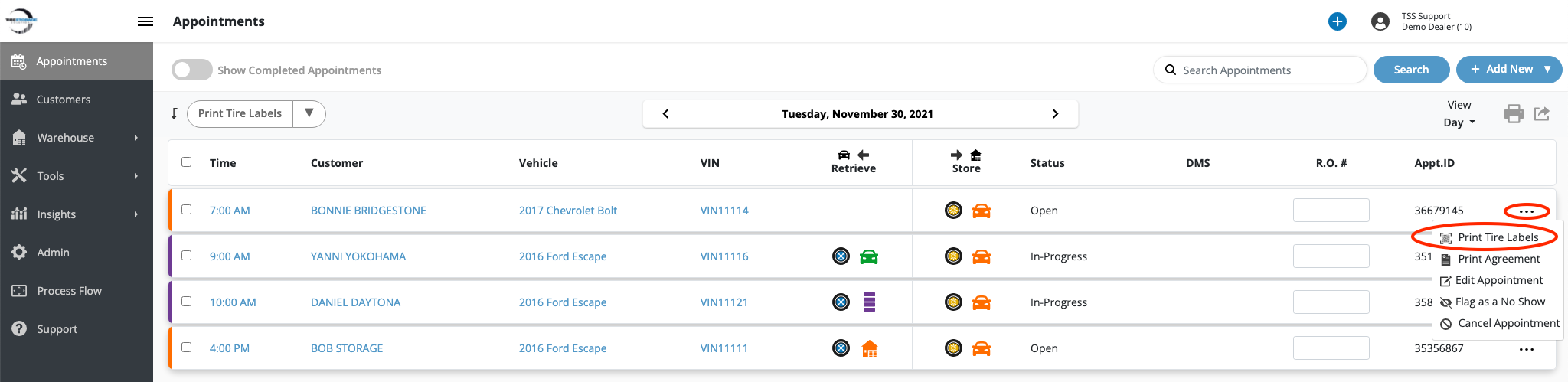Click the export share icon
This screenshot has width=1568, height=382.
pyautogui.click(x=1542, y=114)
